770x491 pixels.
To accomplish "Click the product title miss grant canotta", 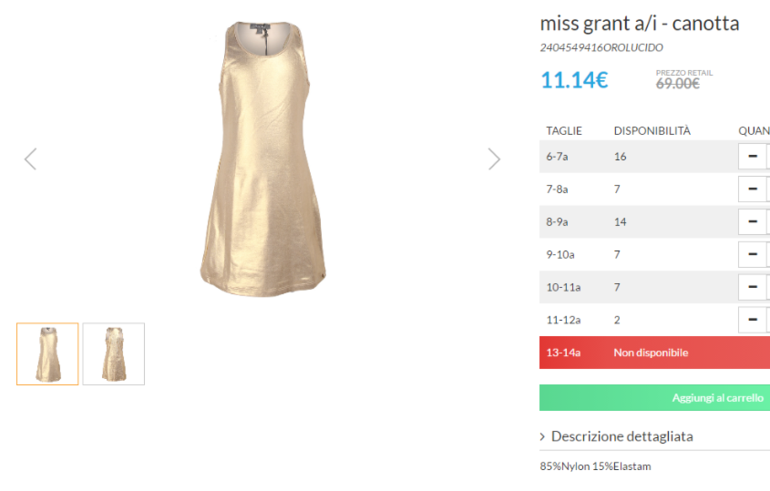I will [639, 23].
